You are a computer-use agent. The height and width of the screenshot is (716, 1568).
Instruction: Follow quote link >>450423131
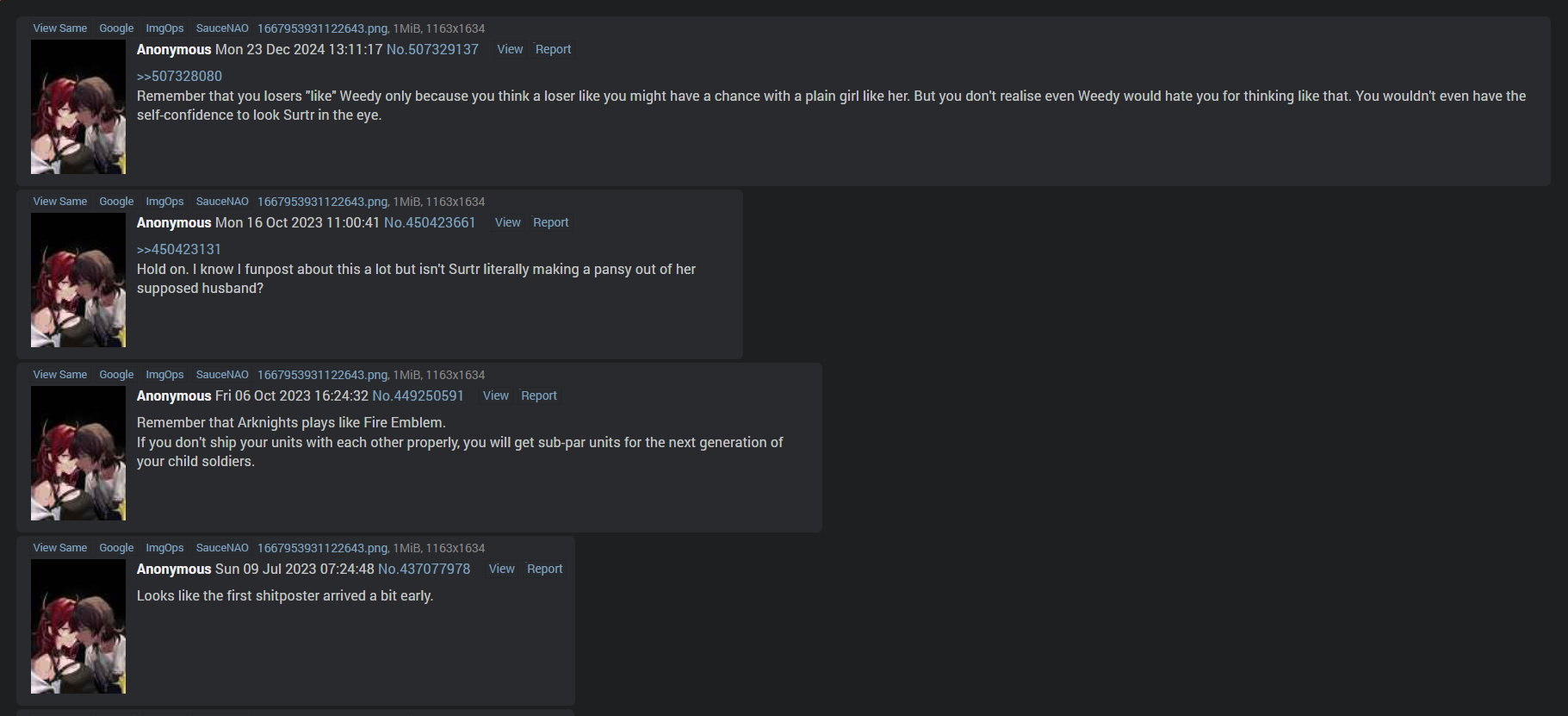pyautogui.click(x=179, y=249)
